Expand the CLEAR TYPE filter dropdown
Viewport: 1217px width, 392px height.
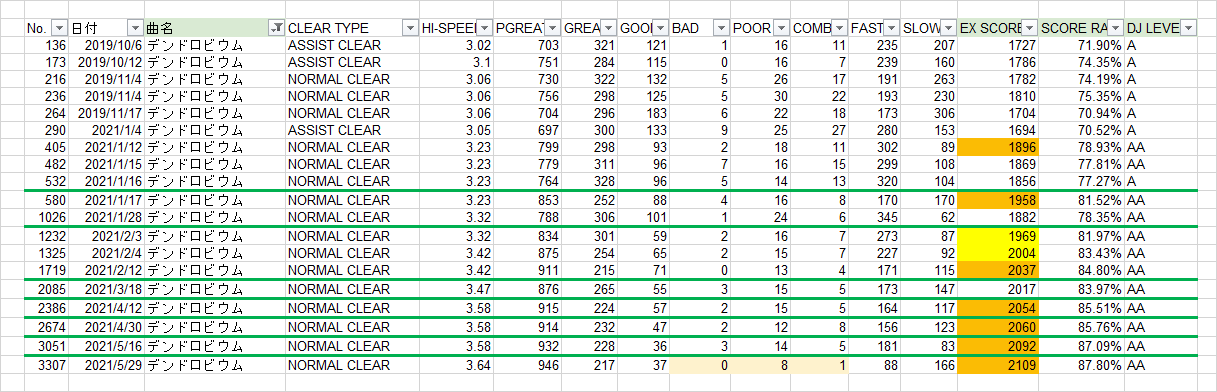tap(409, 28)
